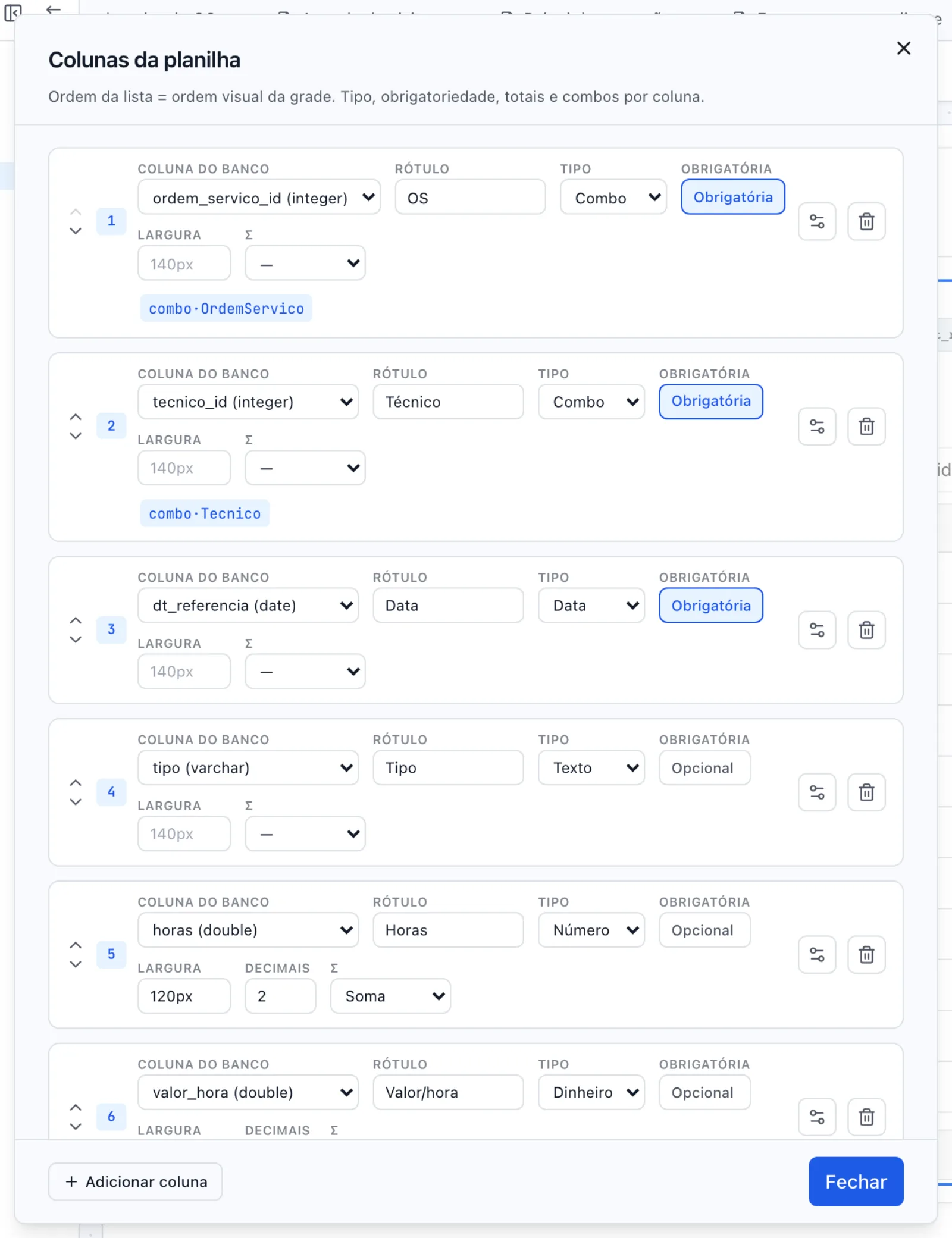Click the decimais field showing 2
This screenshot has width=952, height=1238.
coord(280,996)
